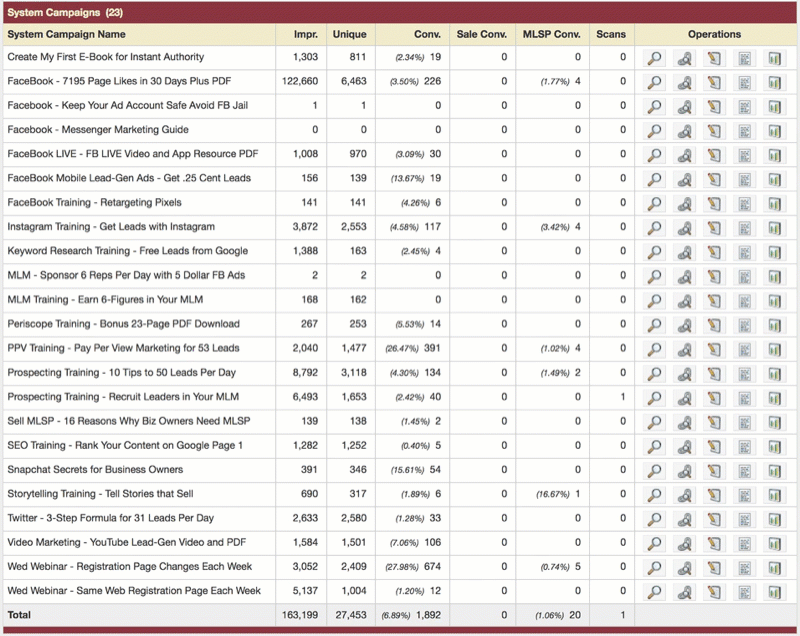Click the Operations column header
The height and width of the screenshot is (636, 800).
pyautogui.click(x=714, y=34)
